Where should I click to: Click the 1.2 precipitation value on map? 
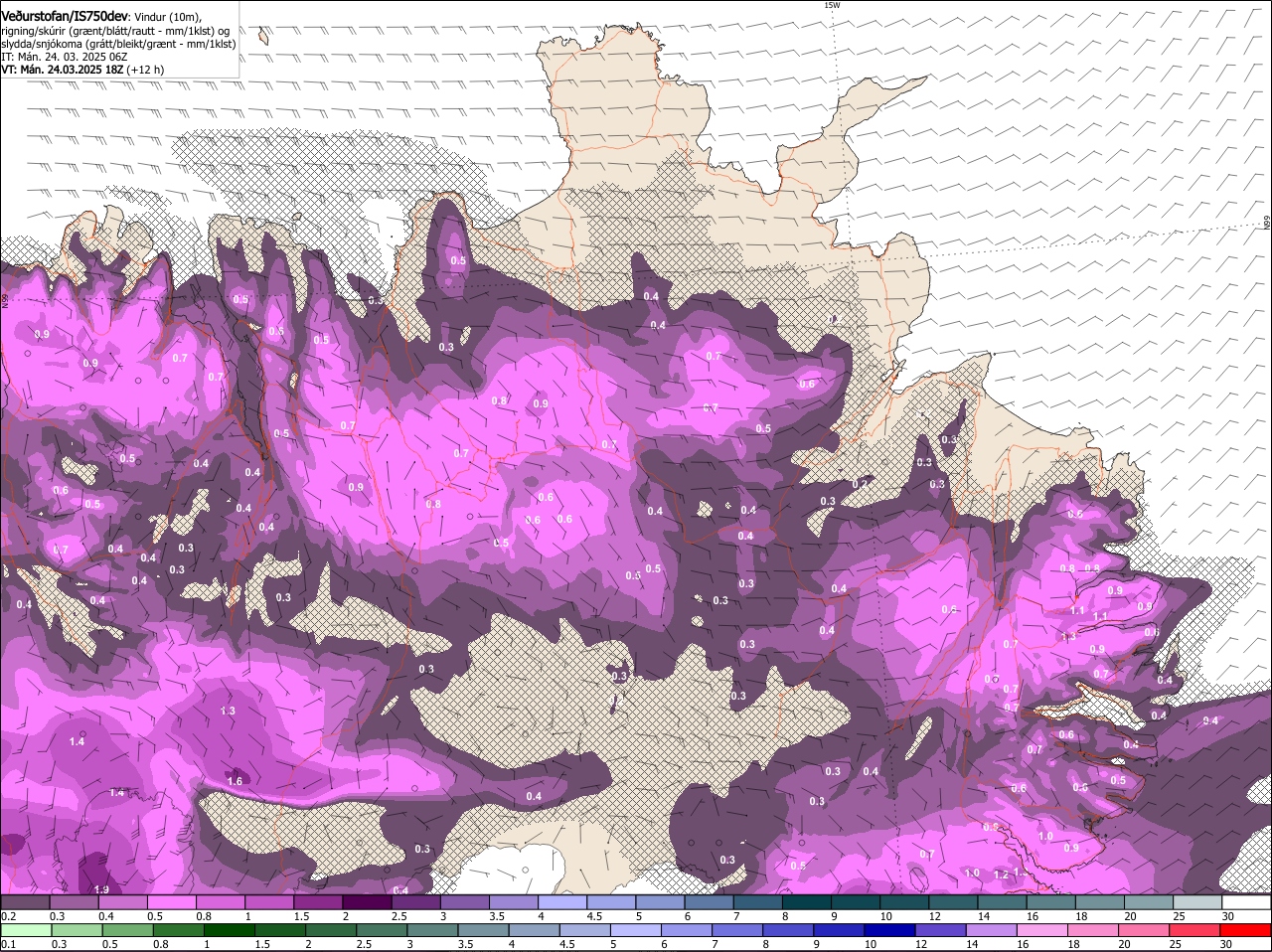pyautogui.click(x=1001, y=874)
